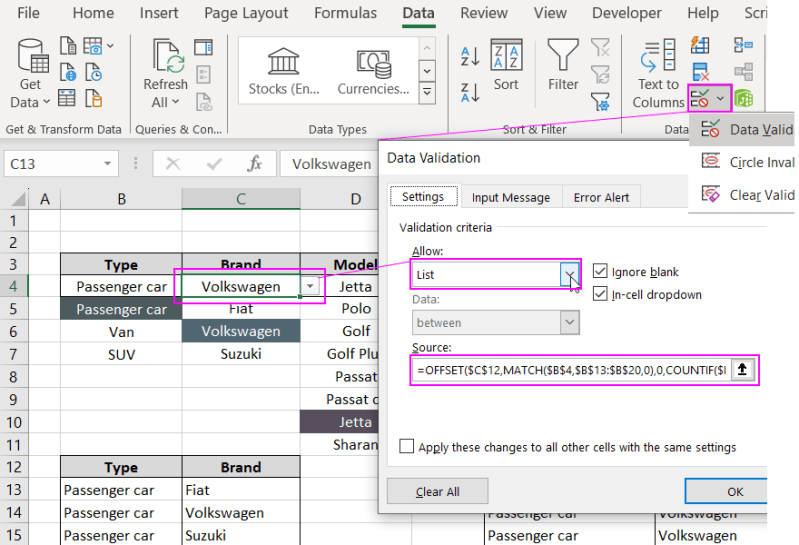Screen dimensions: 799x545
Task: Move down one row in the Data Types gallery
Action: 427,71
